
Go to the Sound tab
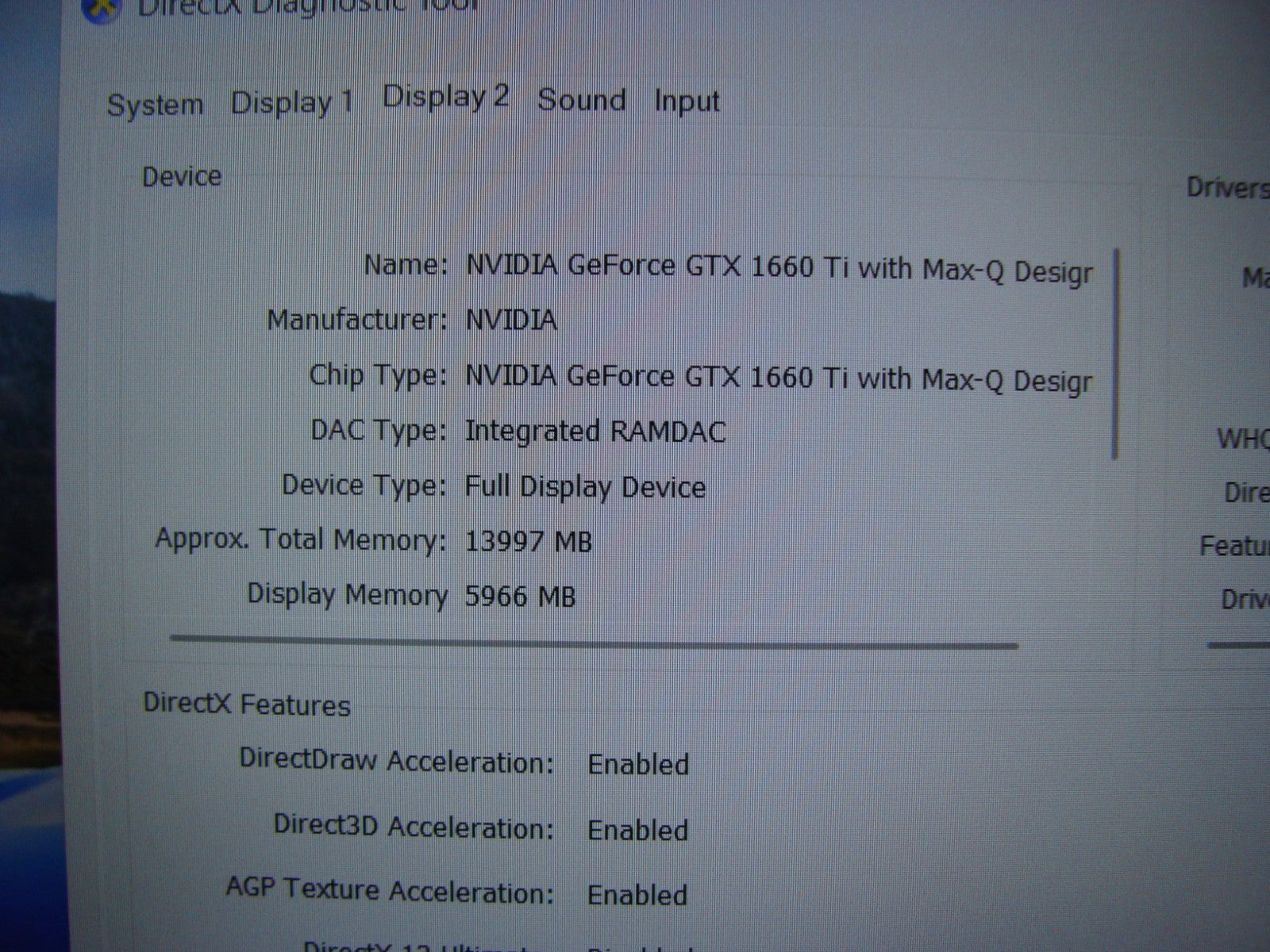click(x=581, y=100)
